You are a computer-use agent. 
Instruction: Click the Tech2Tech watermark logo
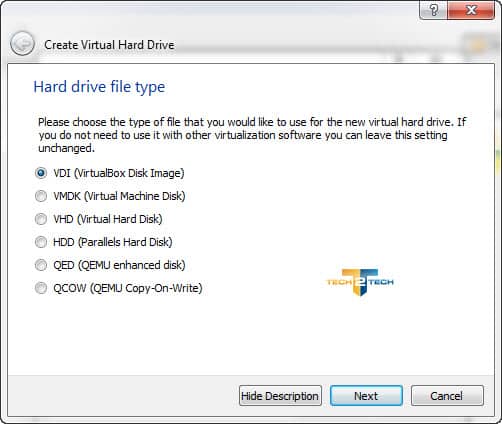360,282
